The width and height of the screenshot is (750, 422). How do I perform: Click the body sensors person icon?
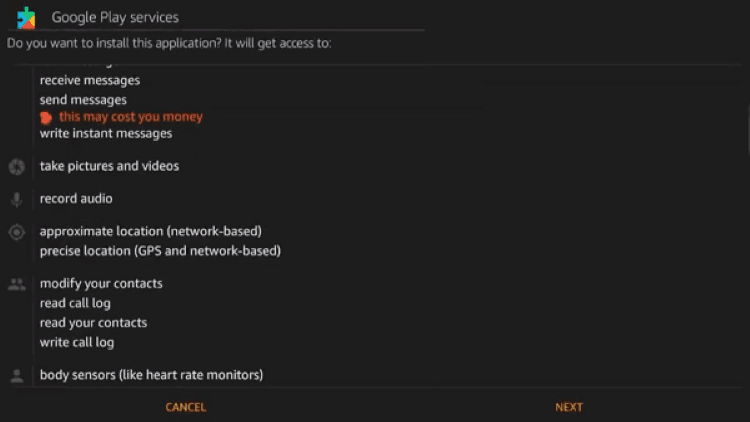(x=16, y=376)
